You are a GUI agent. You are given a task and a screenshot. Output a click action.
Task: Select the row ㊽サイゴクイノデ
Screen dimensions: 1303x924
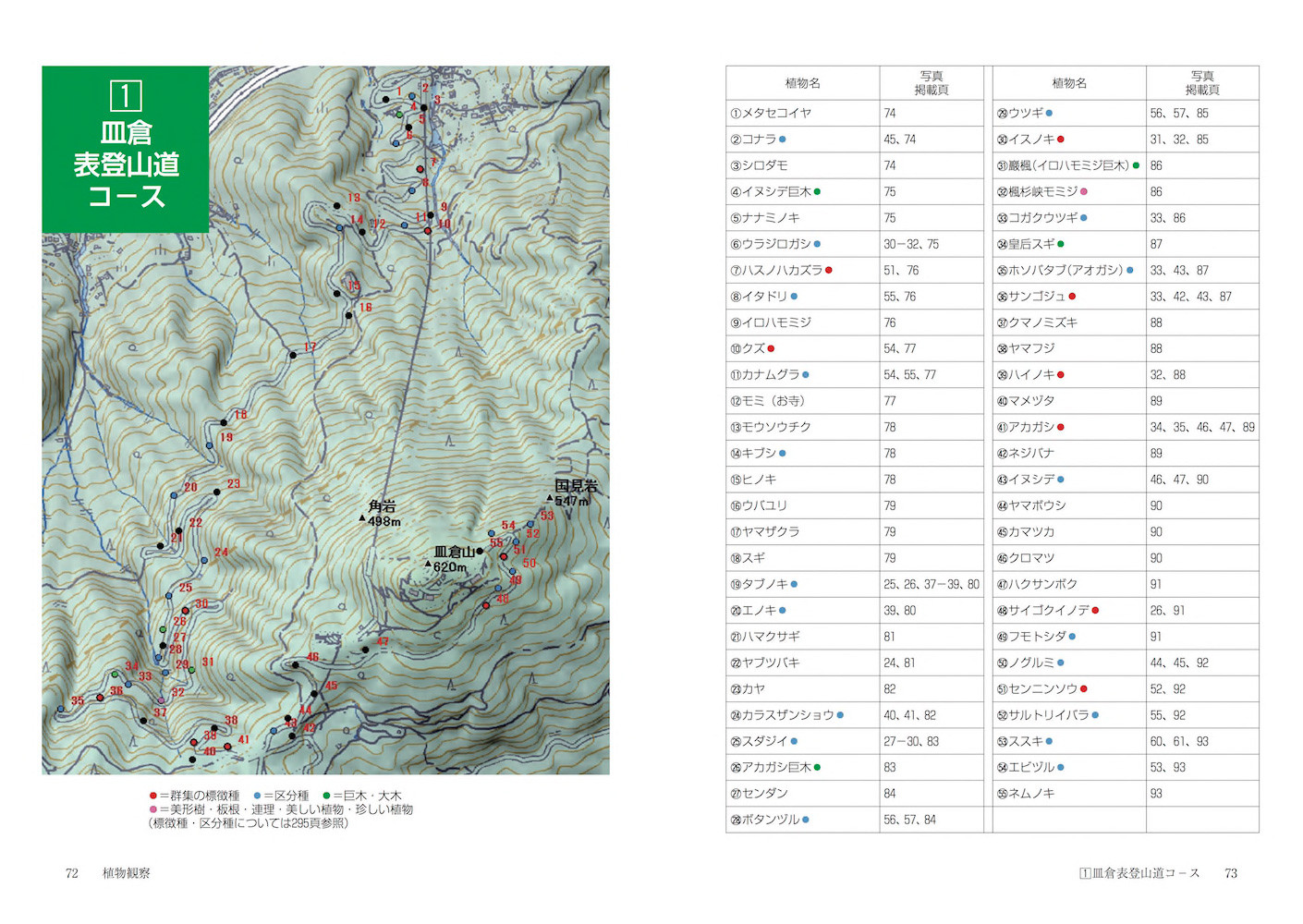coord(1126,611)
